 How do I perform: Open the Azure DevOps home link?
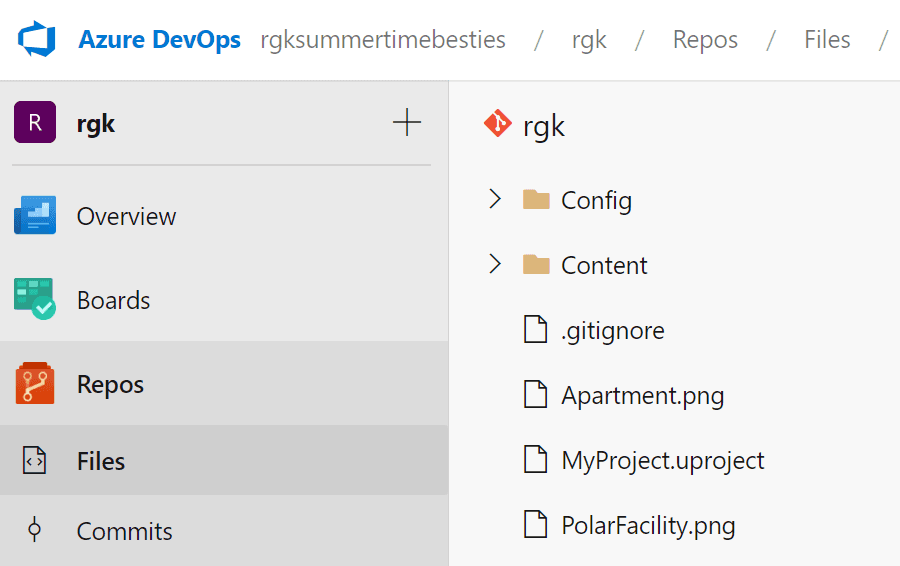pyautogui.click(x=159, y=40)
